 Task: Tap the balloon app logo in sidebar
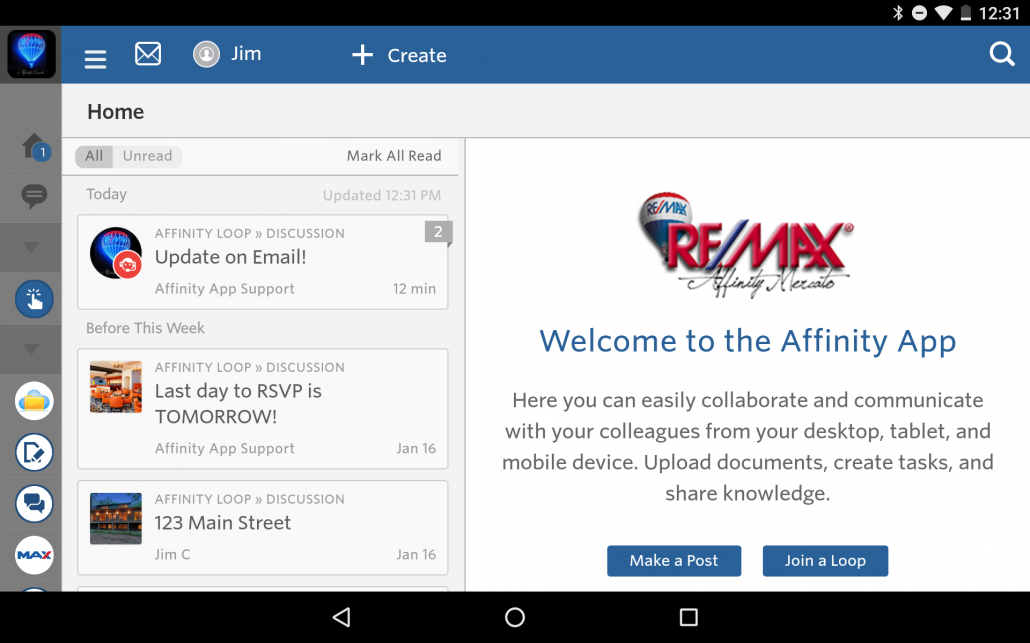(31, 54)
